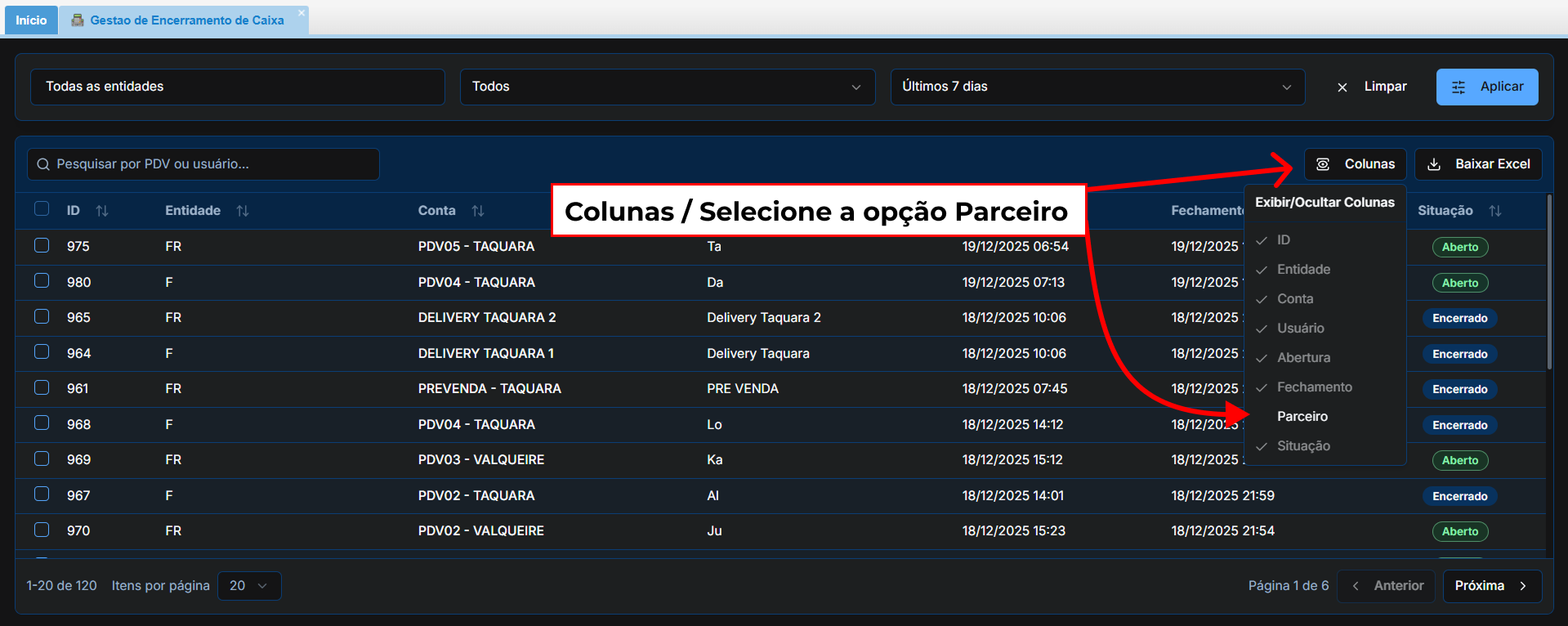
Task: Expand the Últimos 7 dias period dropdown
Action: tap(1097, 87)
